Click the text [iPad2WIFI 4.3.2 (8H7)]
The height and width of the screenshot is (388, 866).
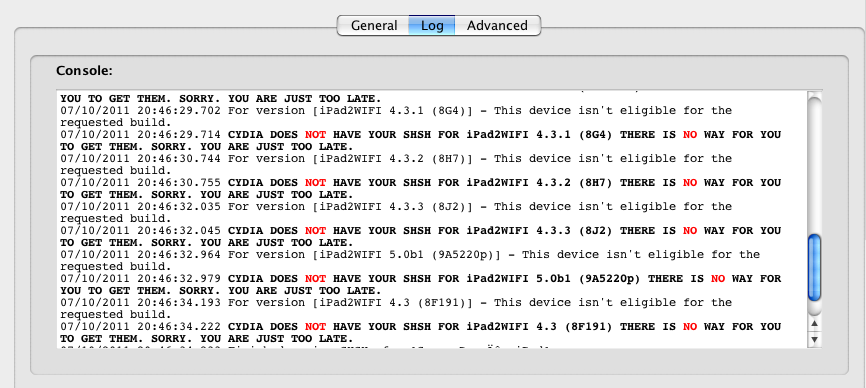coord(393,159)
